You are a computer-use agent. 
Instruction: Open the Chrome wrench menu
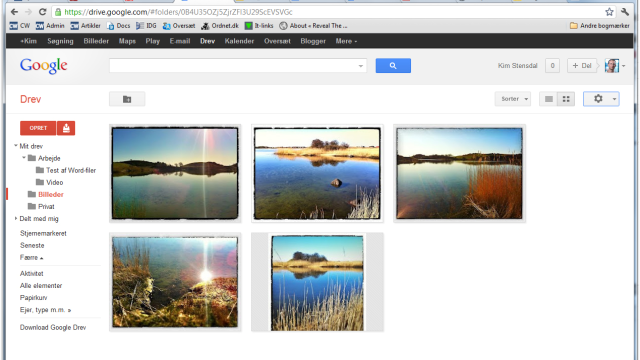click(625, 12)
